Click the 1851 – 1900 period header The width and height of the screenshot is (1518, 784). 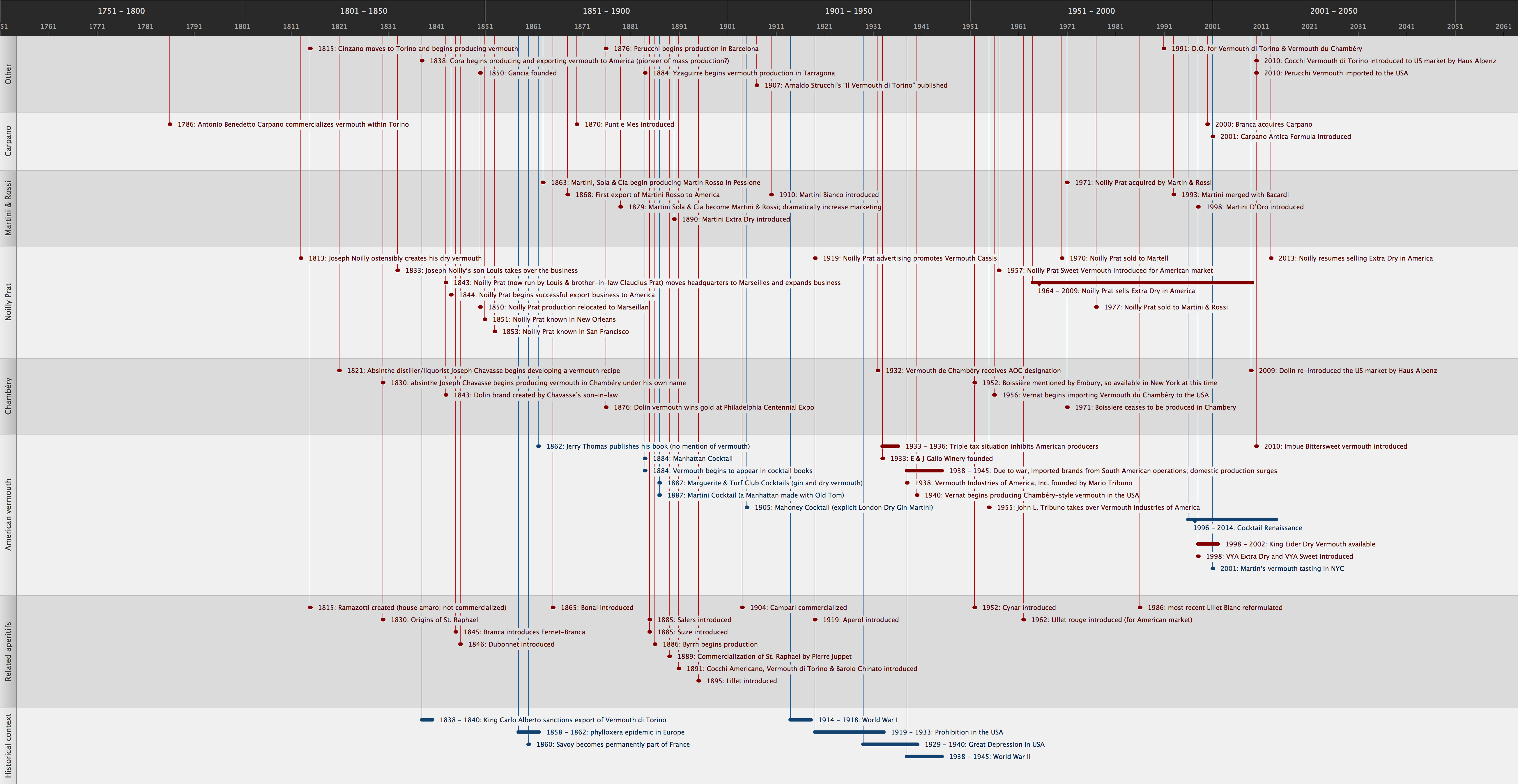coord(606,10)
